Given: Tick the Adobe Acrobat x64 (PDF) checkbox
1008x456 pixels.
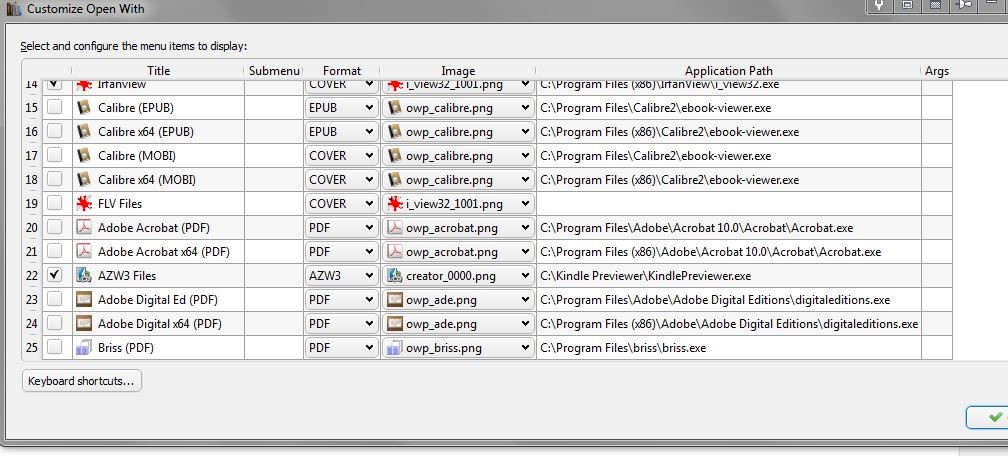Looking at the screenshot, I should [55, 250].
